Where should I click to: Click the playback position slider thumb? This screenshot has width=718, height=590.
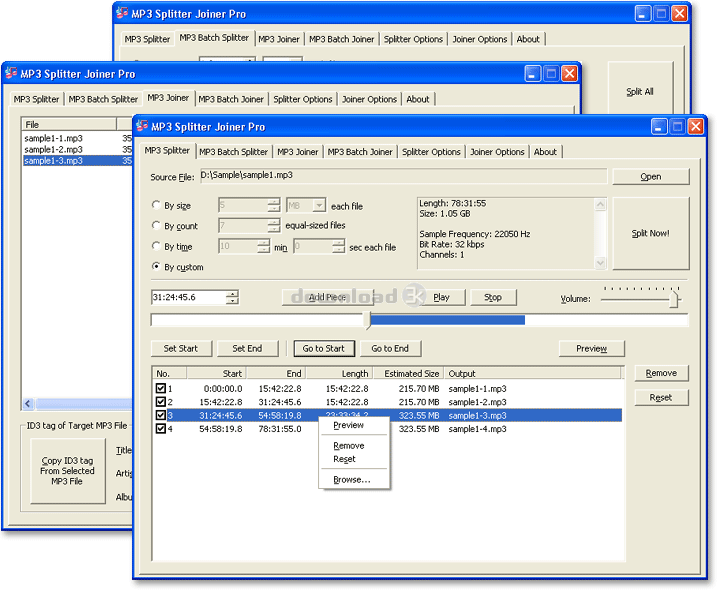(367, 320)
